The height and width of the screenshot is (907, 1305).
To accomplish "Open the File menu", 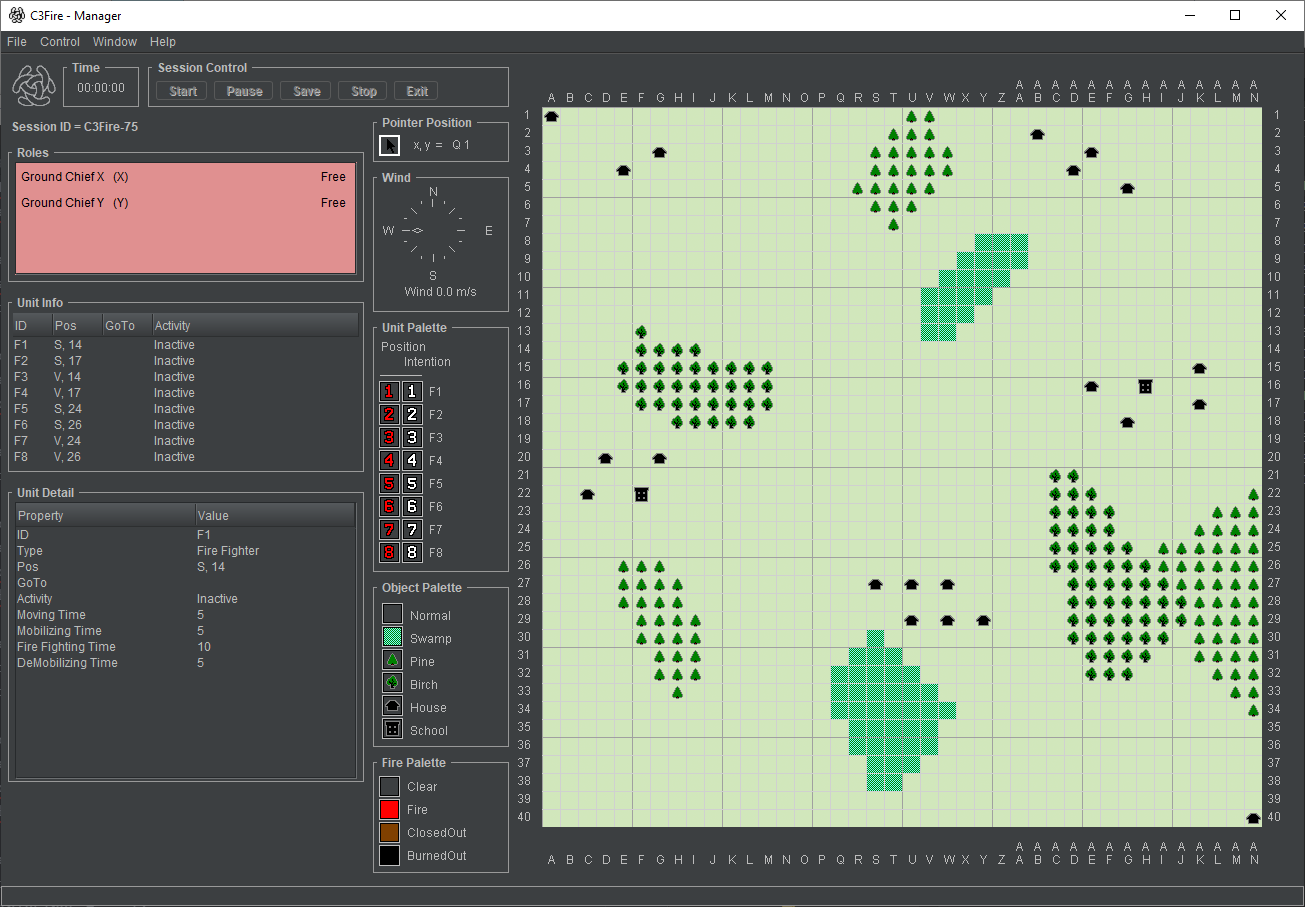I will point(17,42).
